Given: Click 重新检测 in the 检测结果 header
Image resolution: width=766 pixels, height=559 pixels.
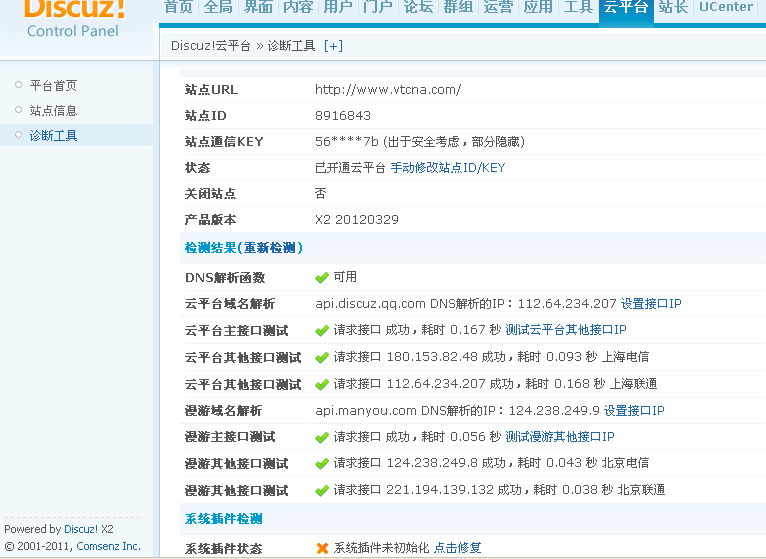Looking at the screenshot, I should pyautogui.click(x=270, y=248).
